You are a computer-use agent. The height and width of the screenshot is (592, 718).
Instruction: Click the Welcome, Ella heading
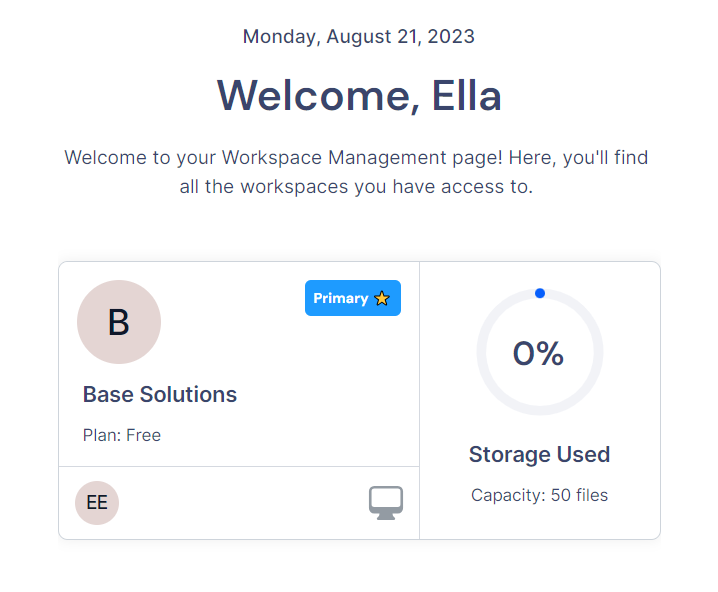coord(359,96)
